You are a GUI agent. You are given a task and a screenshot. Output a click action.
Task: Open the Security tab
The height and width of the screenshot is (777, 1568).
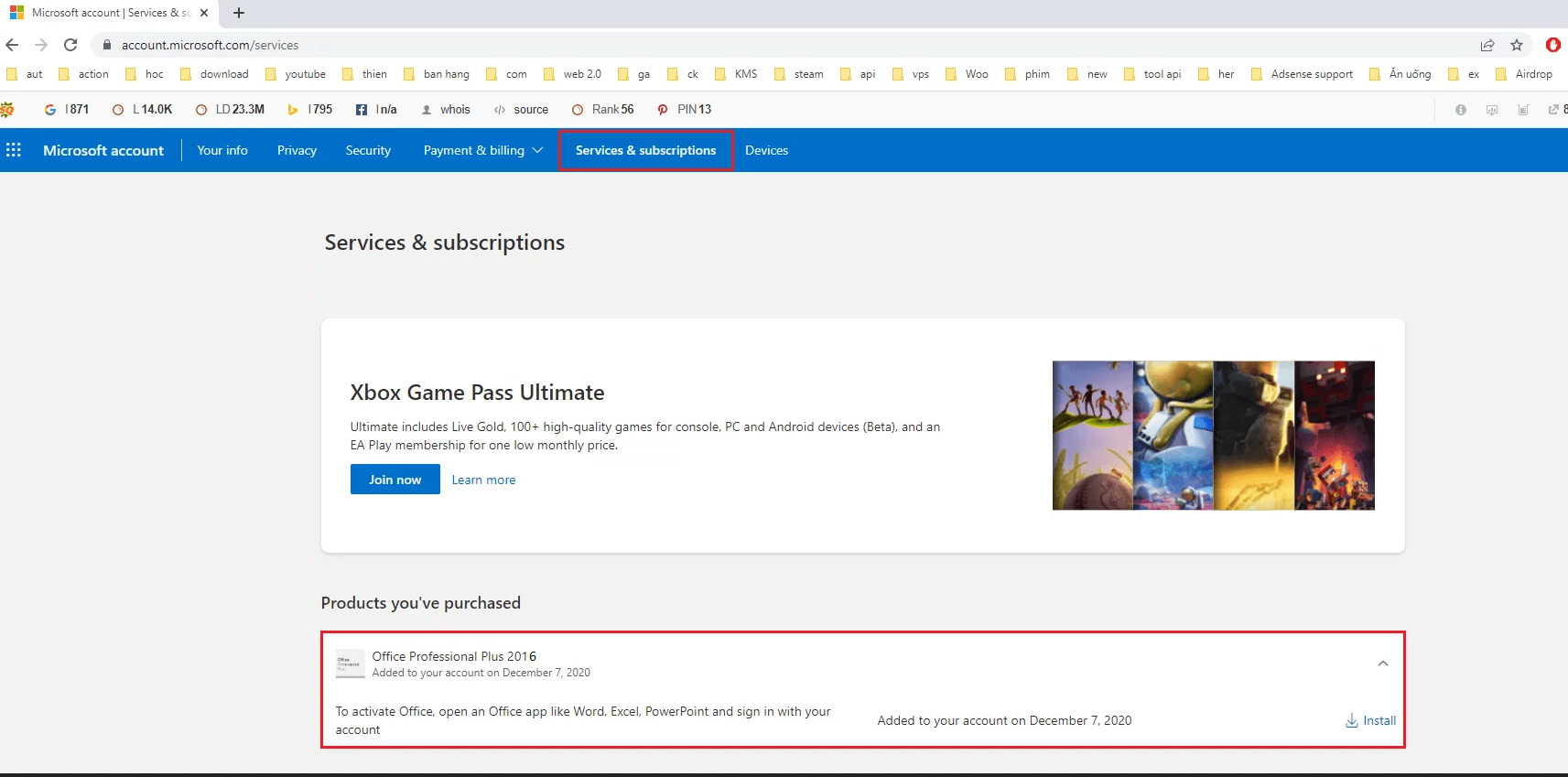pyautogui.click(x=368, y=150)
